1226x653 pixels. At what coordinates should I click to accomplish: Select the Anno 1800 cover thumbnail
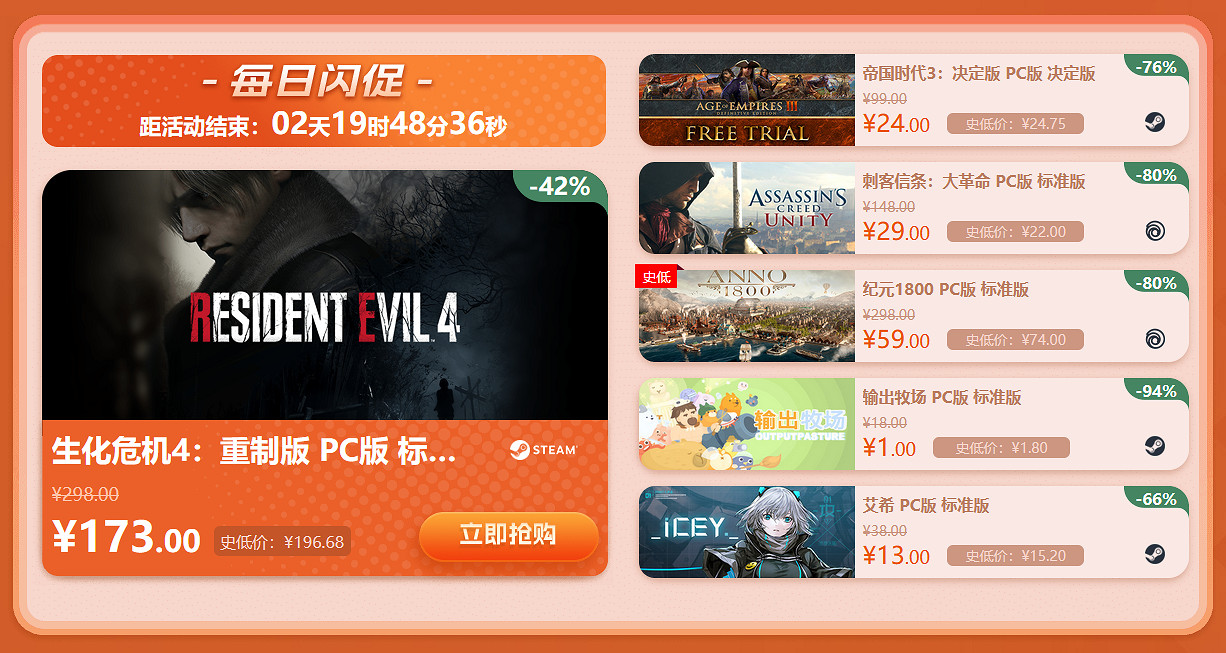tap(747, 316)
